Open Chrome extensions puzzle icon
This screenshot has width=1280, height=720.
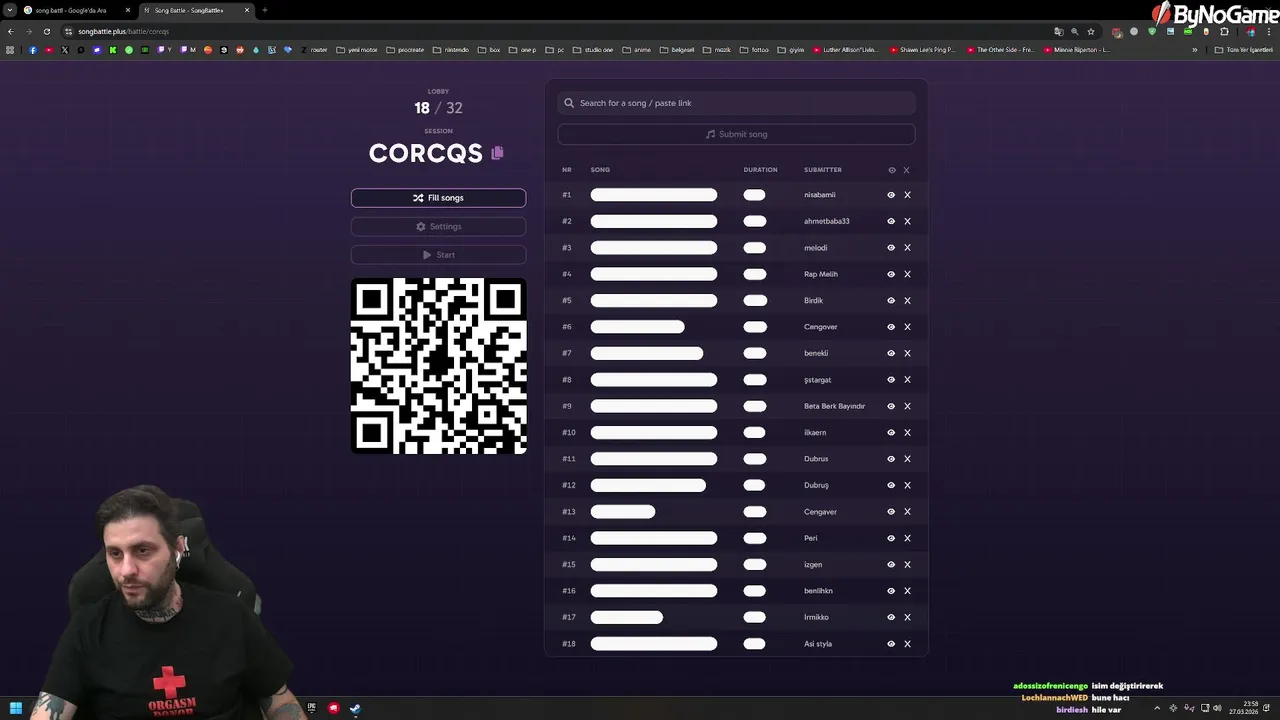(1224, 31)
